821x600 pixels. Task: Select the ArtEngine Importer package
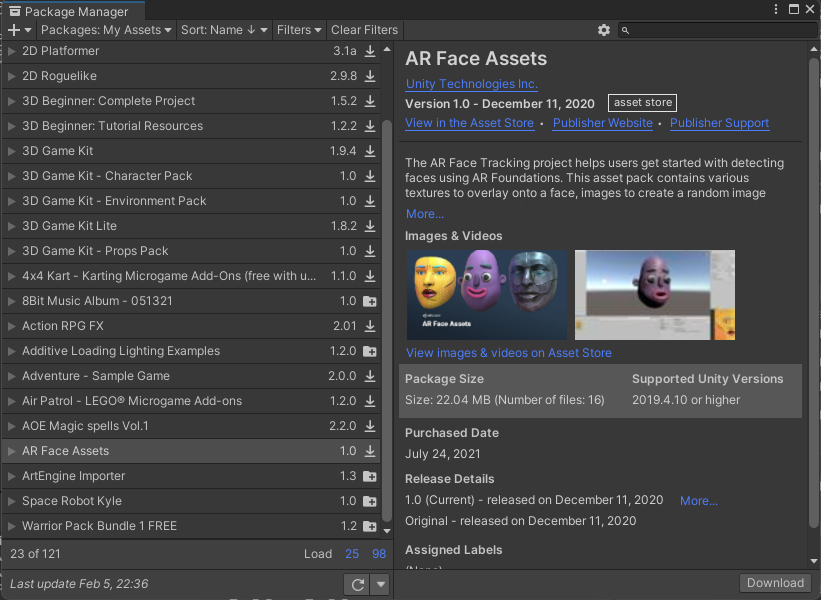(191, 476)
